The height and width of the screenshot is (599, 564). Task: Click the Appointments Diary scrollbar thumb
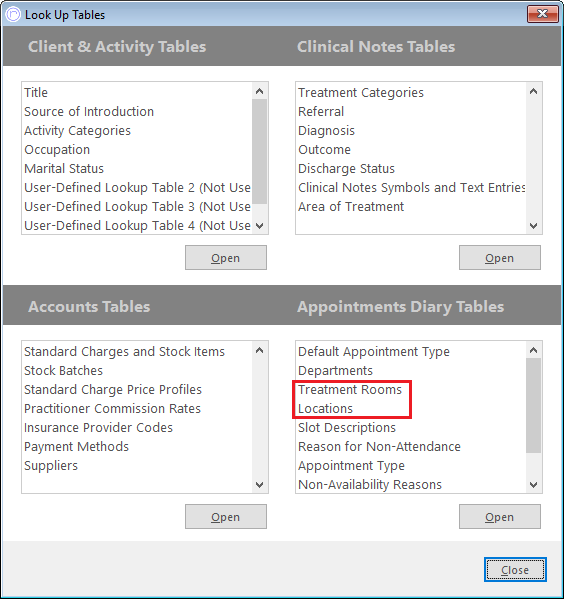[533, 405]
